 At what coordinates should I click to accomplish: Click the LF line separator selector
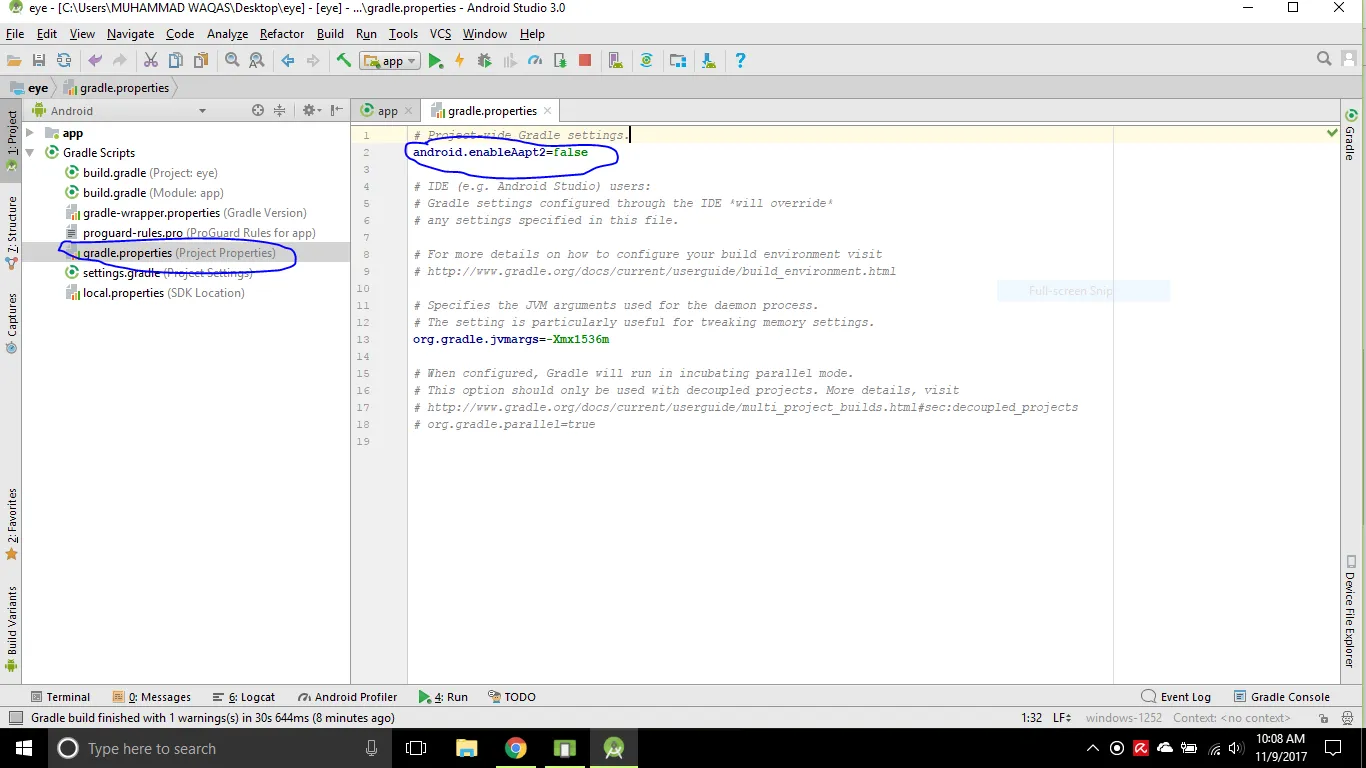tap(1062, 718)
